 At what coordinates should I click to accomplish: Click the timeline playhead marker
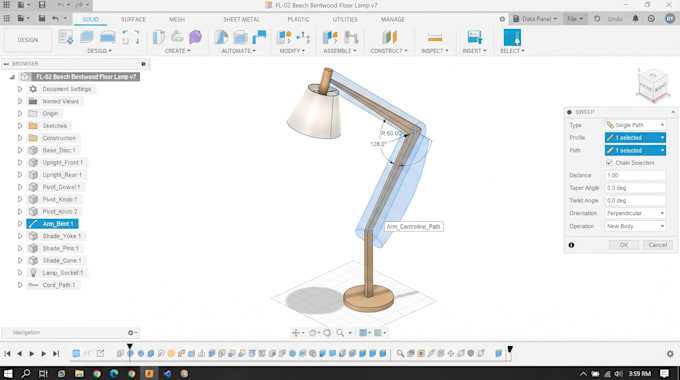click(130, 348)
